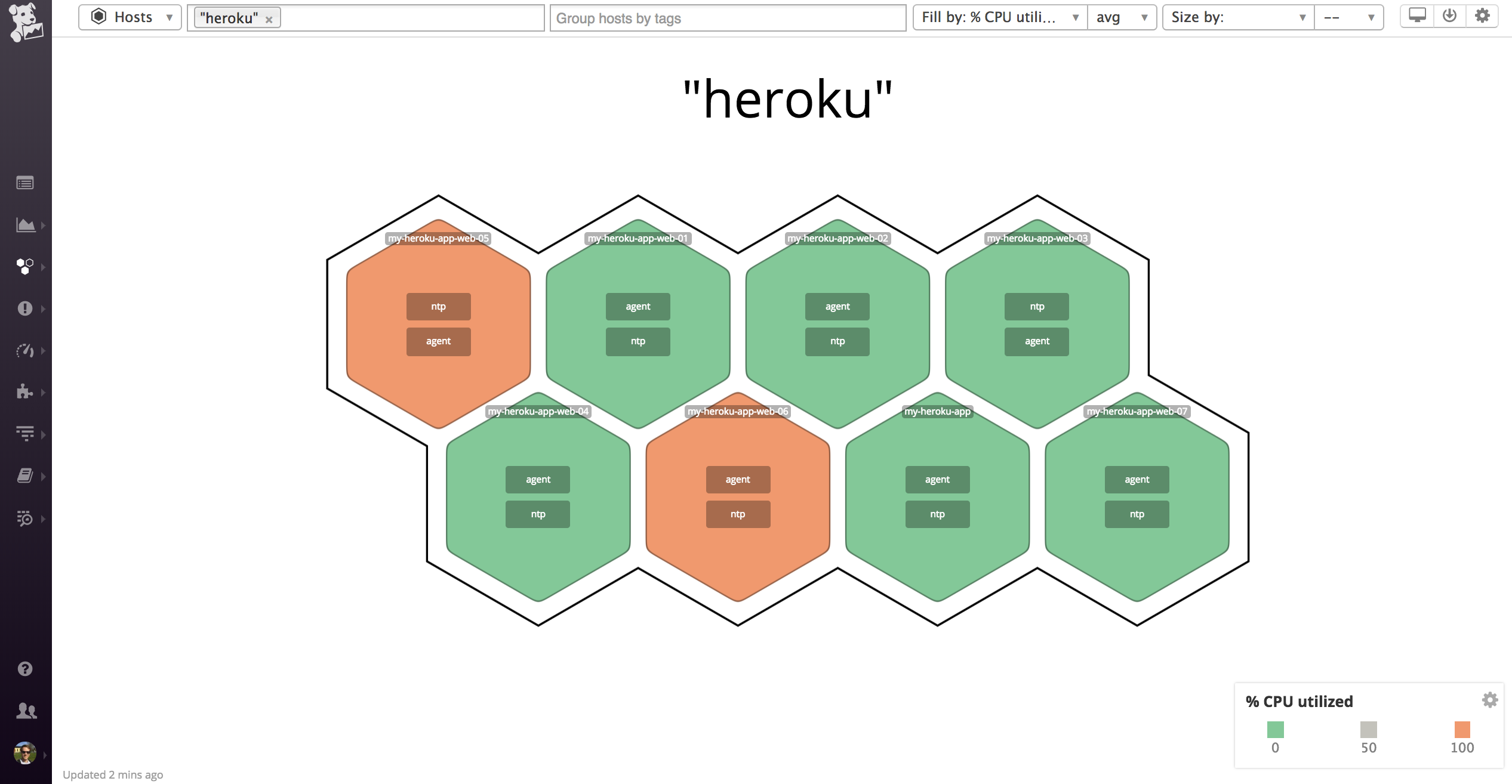Click the Metrics gauge icon in sidebar
Viewport: 1512px width, 784px height.
(24, 351)
